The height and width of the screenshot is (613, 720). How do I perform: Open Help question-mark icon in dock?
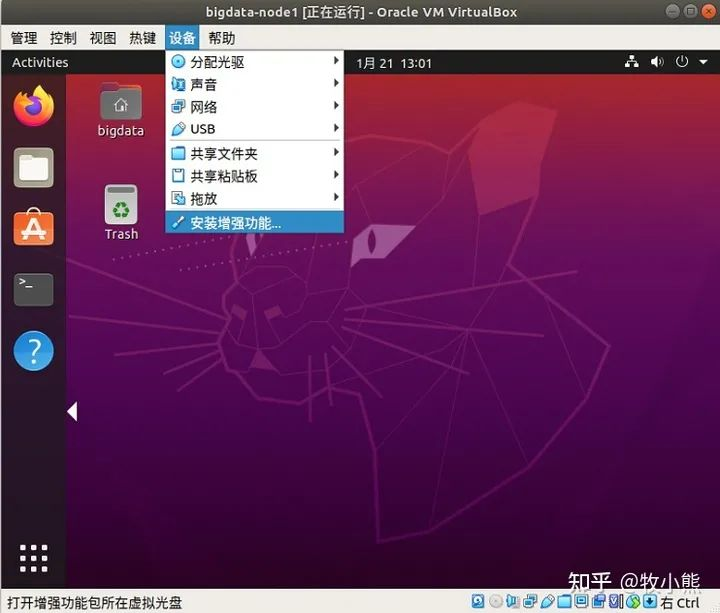[x=34, y=351]
